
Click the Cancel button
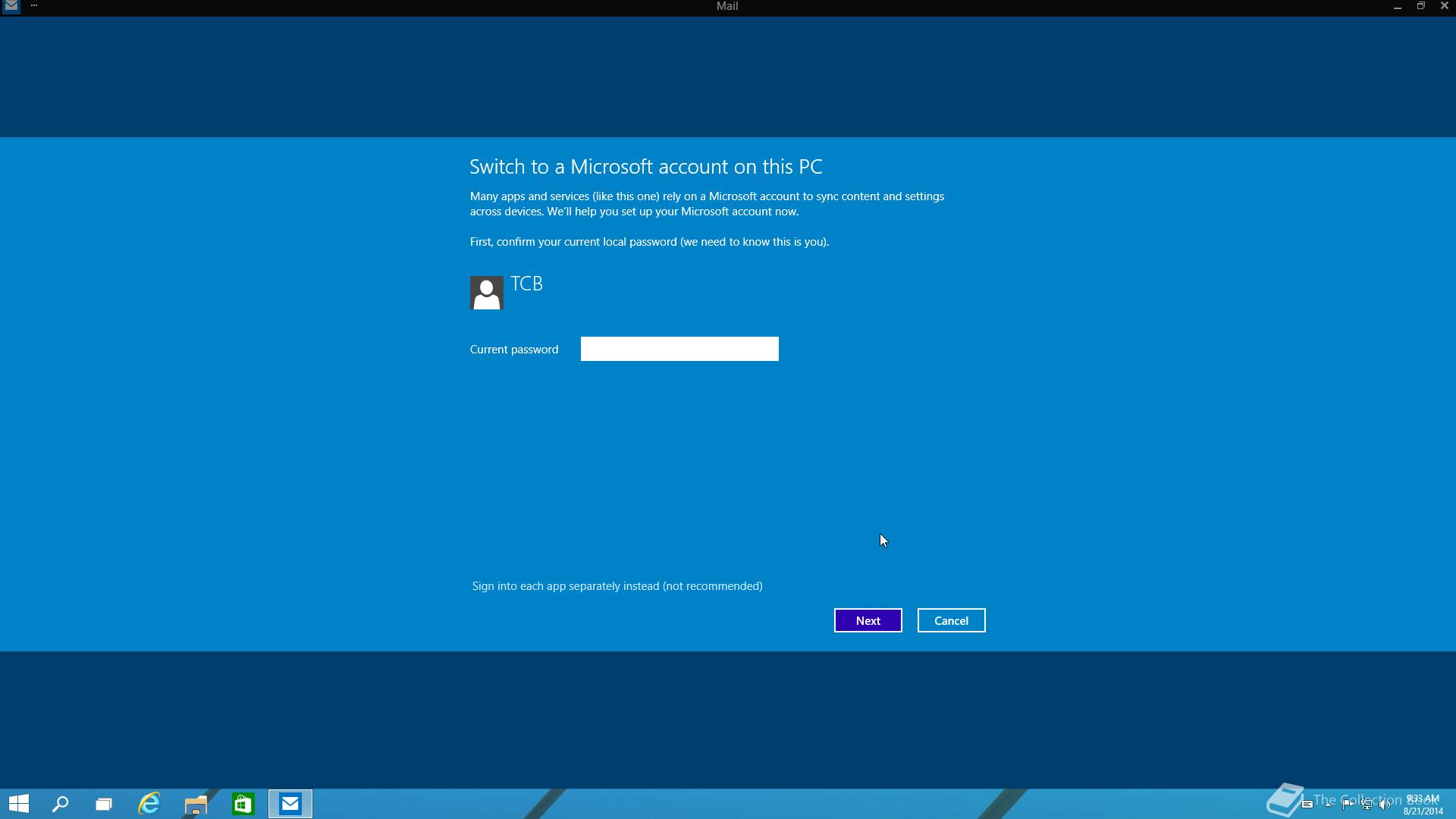point(951,620)
